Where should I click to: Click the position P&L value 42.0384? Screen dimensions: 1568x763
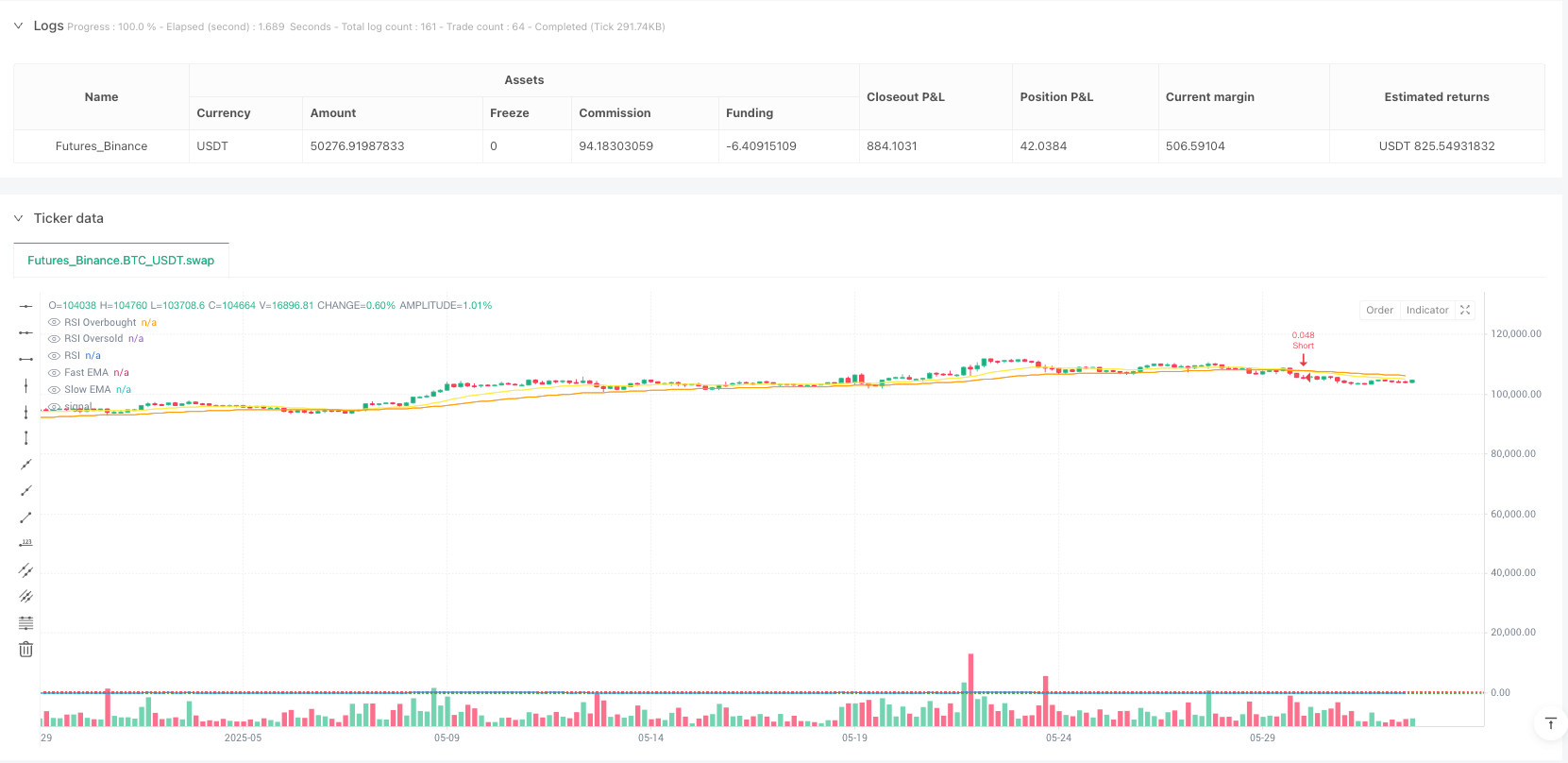click(1043, 146)
